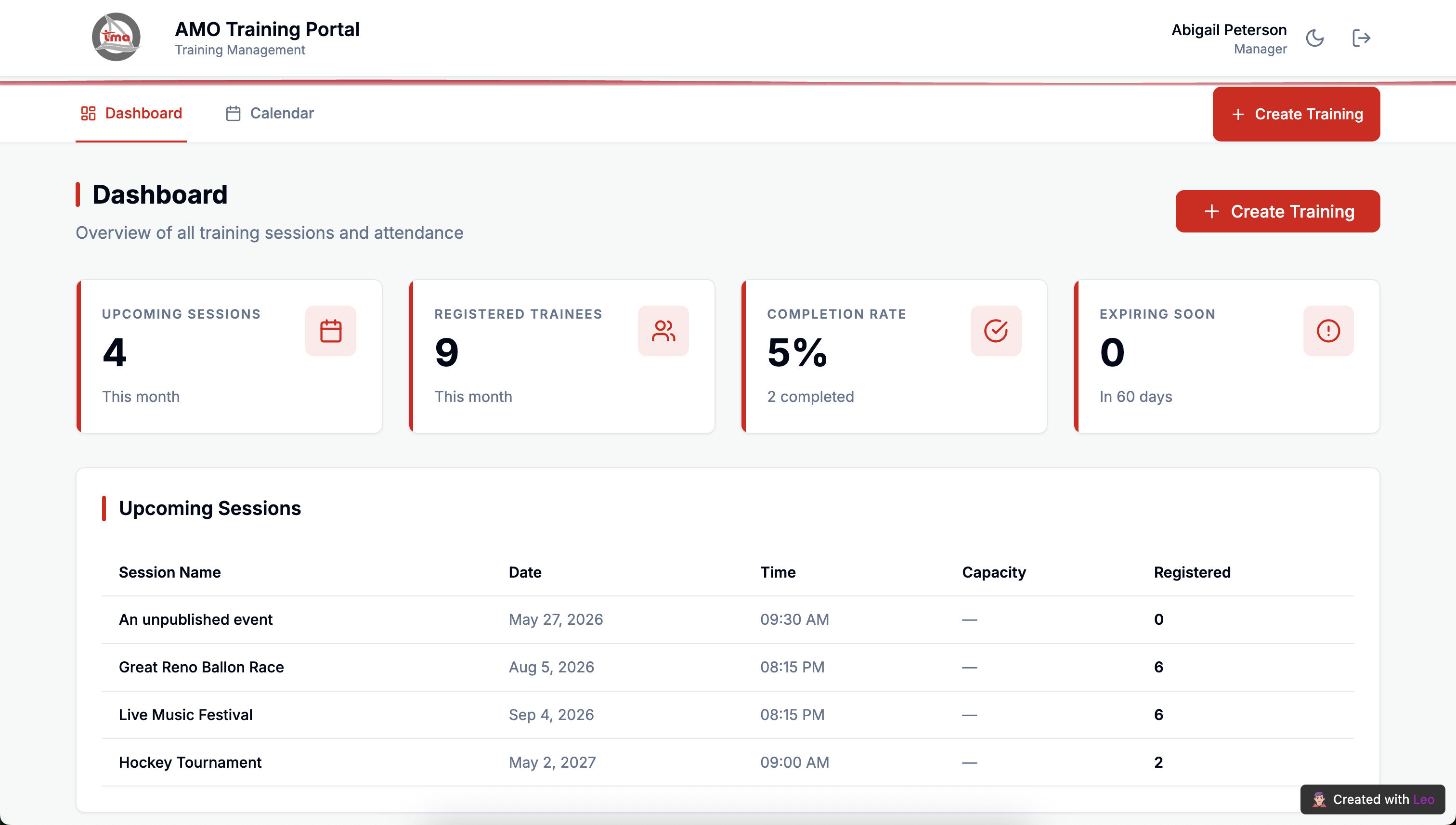The width and height of the screenshot is (1456, 825).
Task: Open the 'Great Reno Ballon Race' session
Action: pyautogui.click(x=728, y=667)
